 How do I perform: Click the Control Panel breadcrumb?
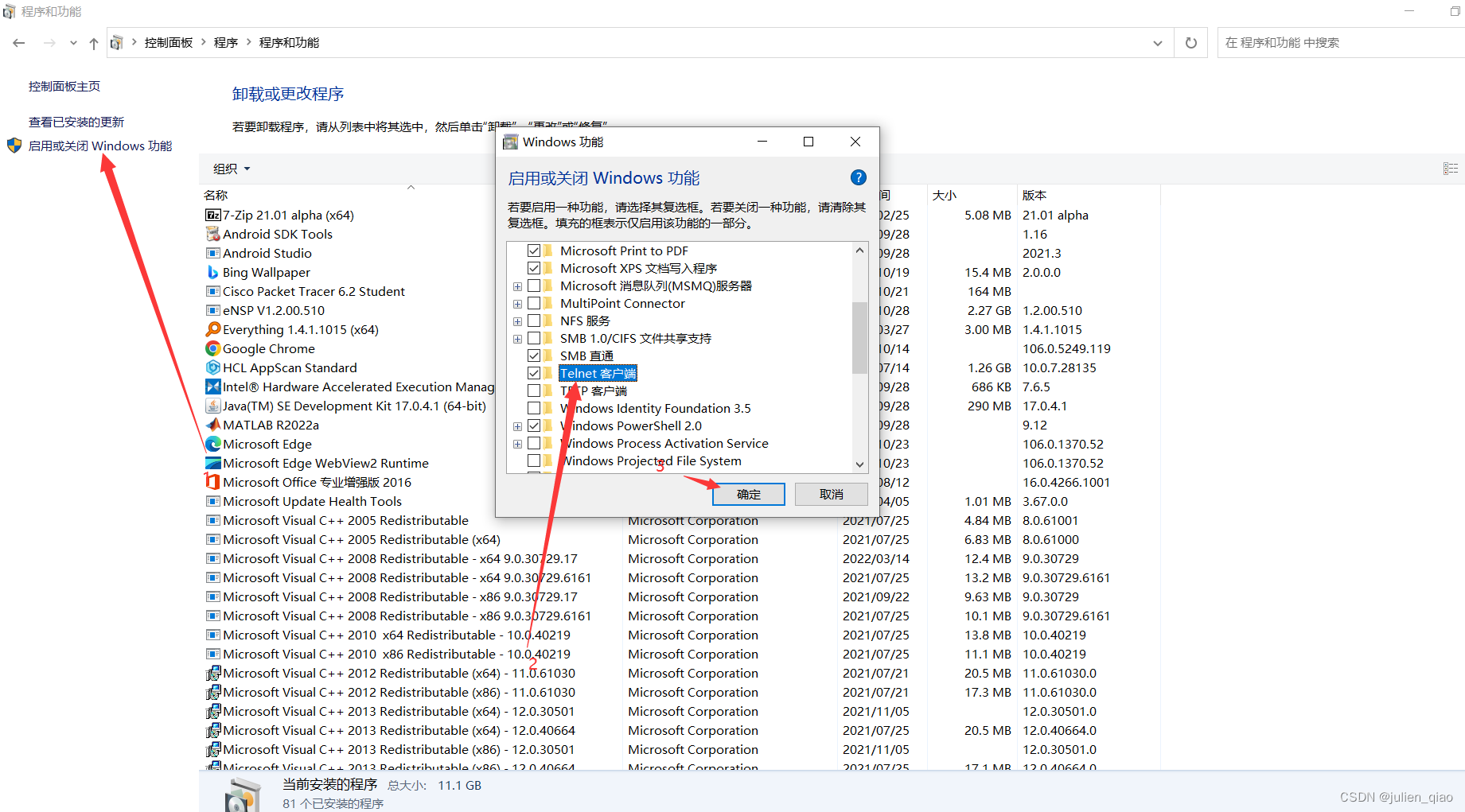(169, 43)
